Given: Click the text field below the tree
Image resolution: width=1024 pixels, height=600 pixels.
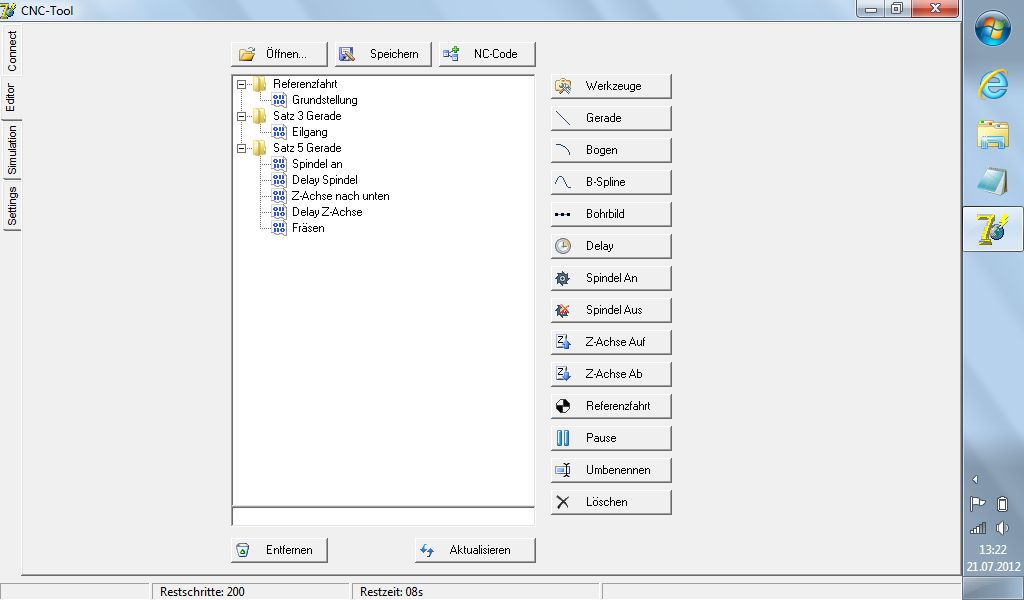Looking at the screenshot, I should [x=382, y=516].
